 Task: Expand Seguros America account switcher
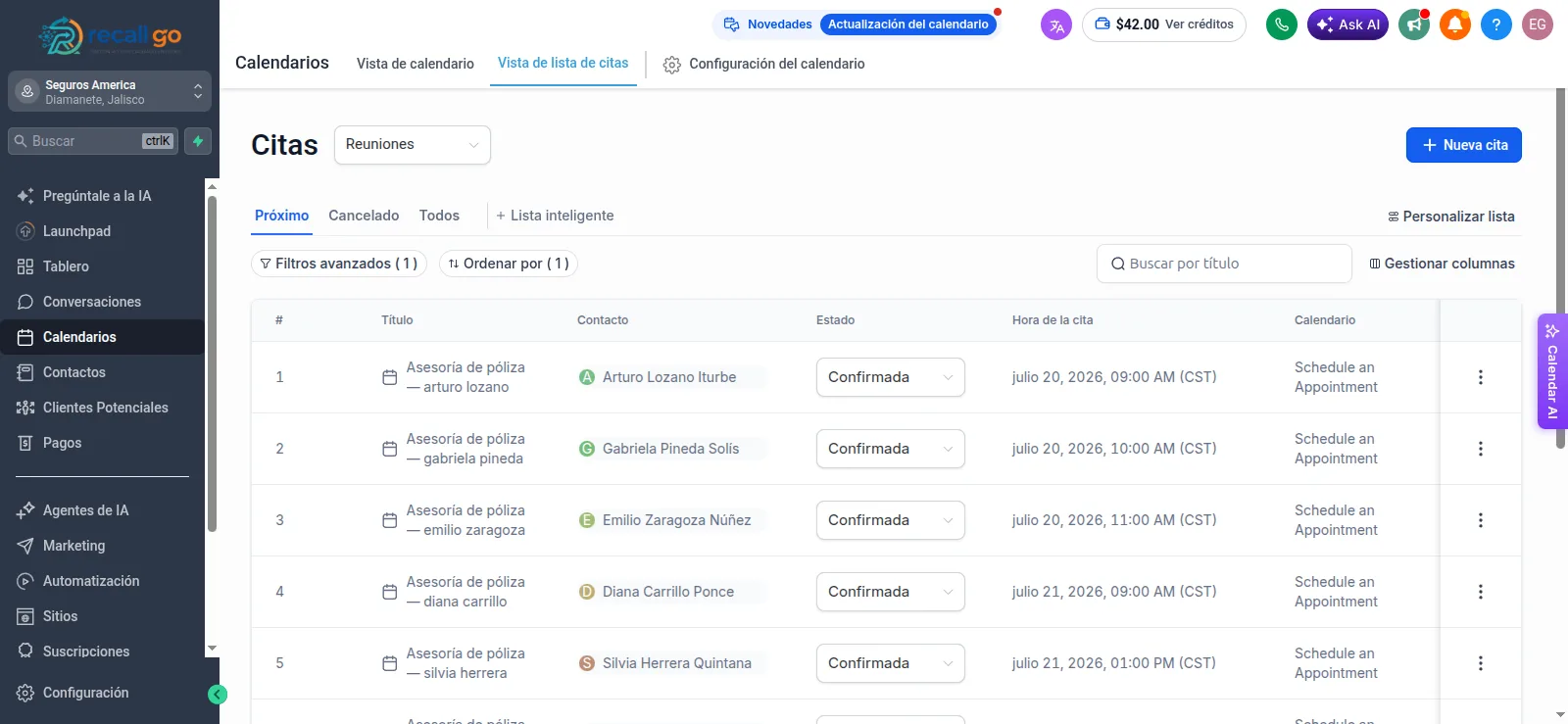[110, 91]
